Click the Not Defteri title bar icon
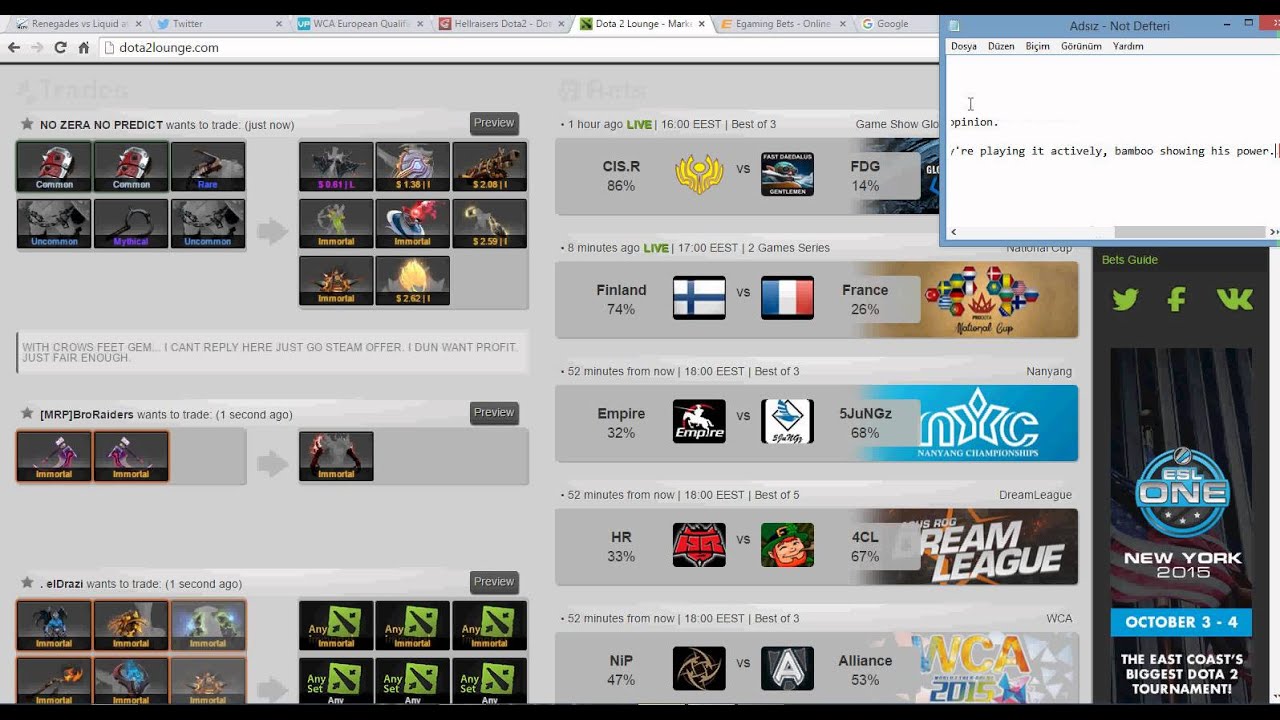 [x=955, y=26]
